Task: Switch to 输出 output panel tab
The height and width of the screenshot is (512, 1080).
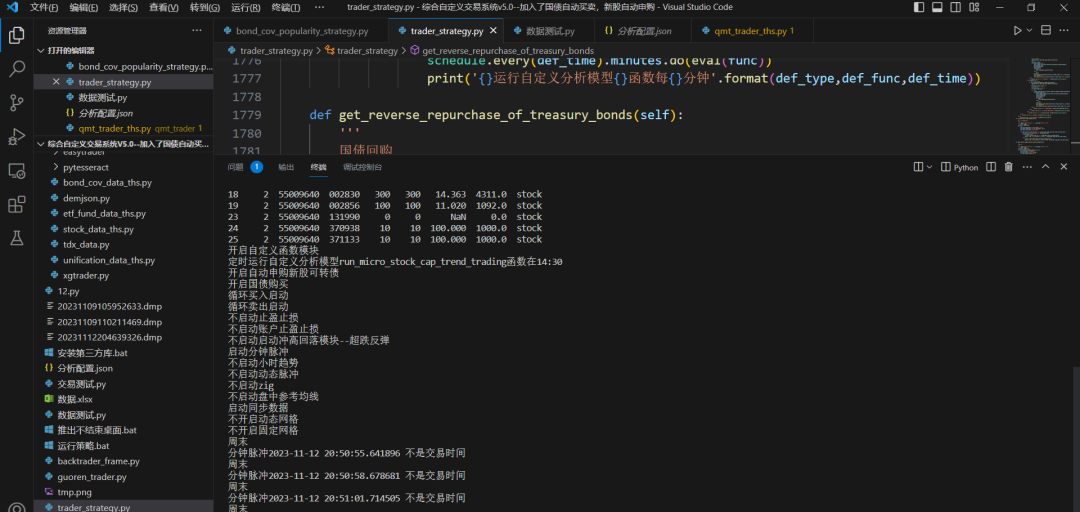Action: tap(286, 167)
